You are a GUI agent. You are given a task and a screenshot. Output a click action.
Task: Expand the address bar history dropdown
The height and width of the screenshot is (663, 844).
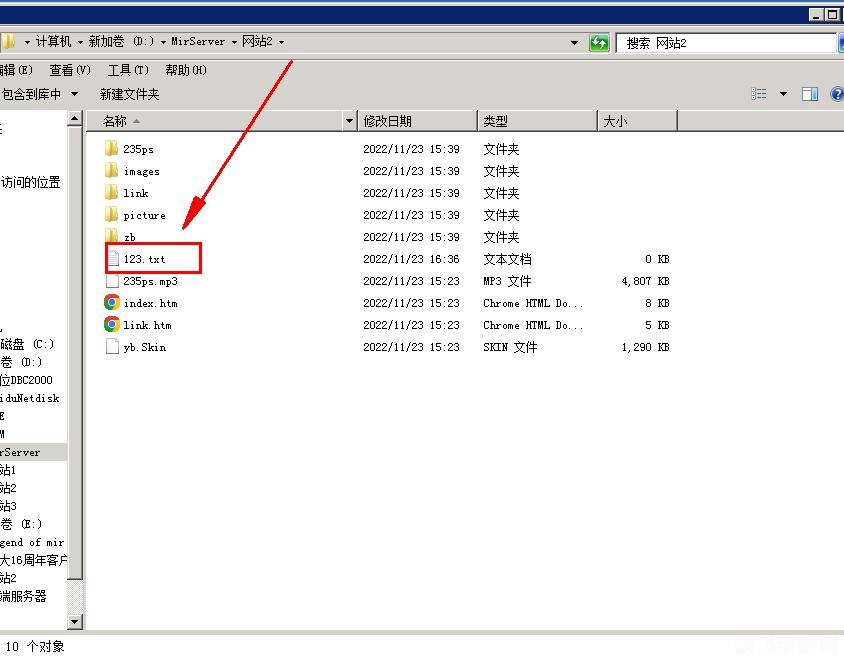click(574, 43)
